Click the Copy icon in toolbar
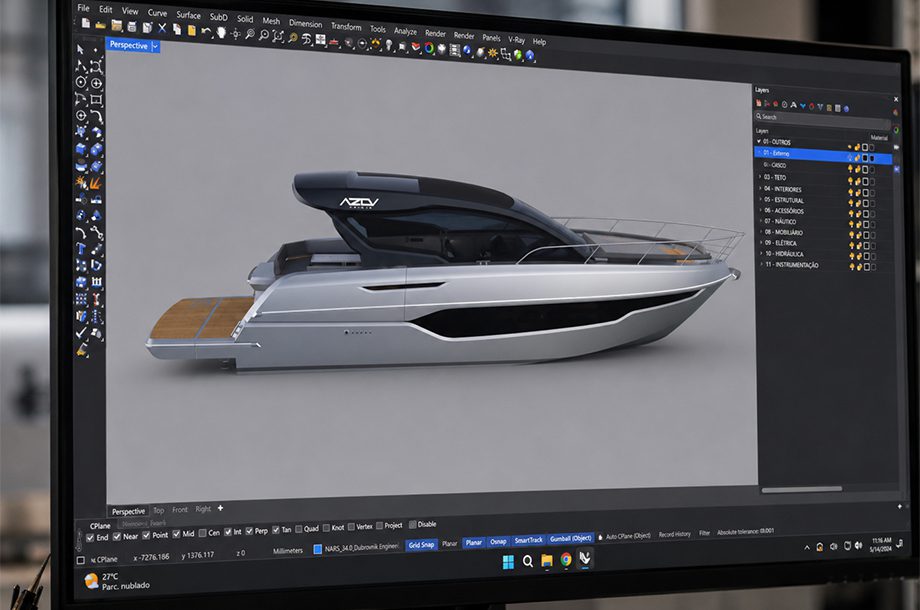 tap(177, 29)
